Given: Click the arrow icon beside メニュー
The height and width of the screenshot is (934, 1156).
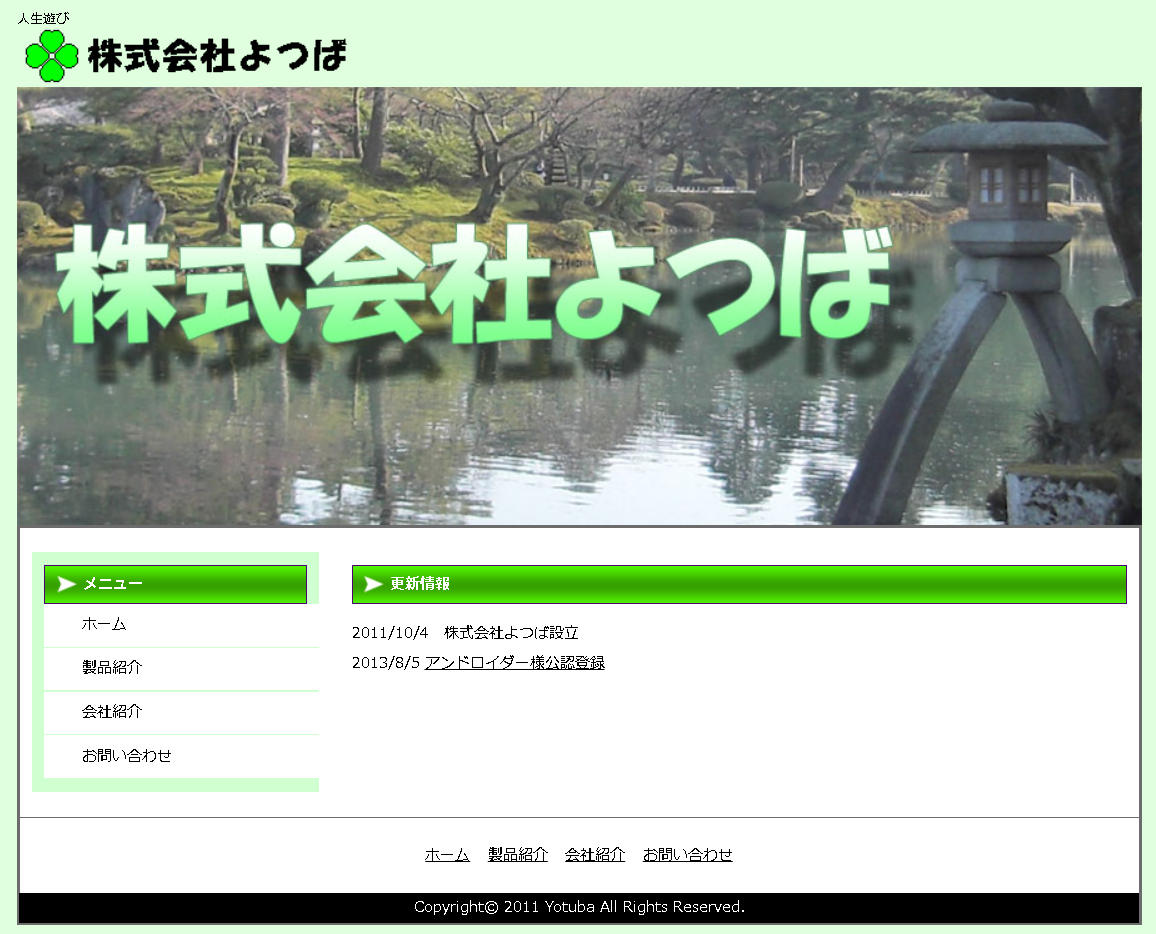Looking at the screenshot, I should pos(67,584).
